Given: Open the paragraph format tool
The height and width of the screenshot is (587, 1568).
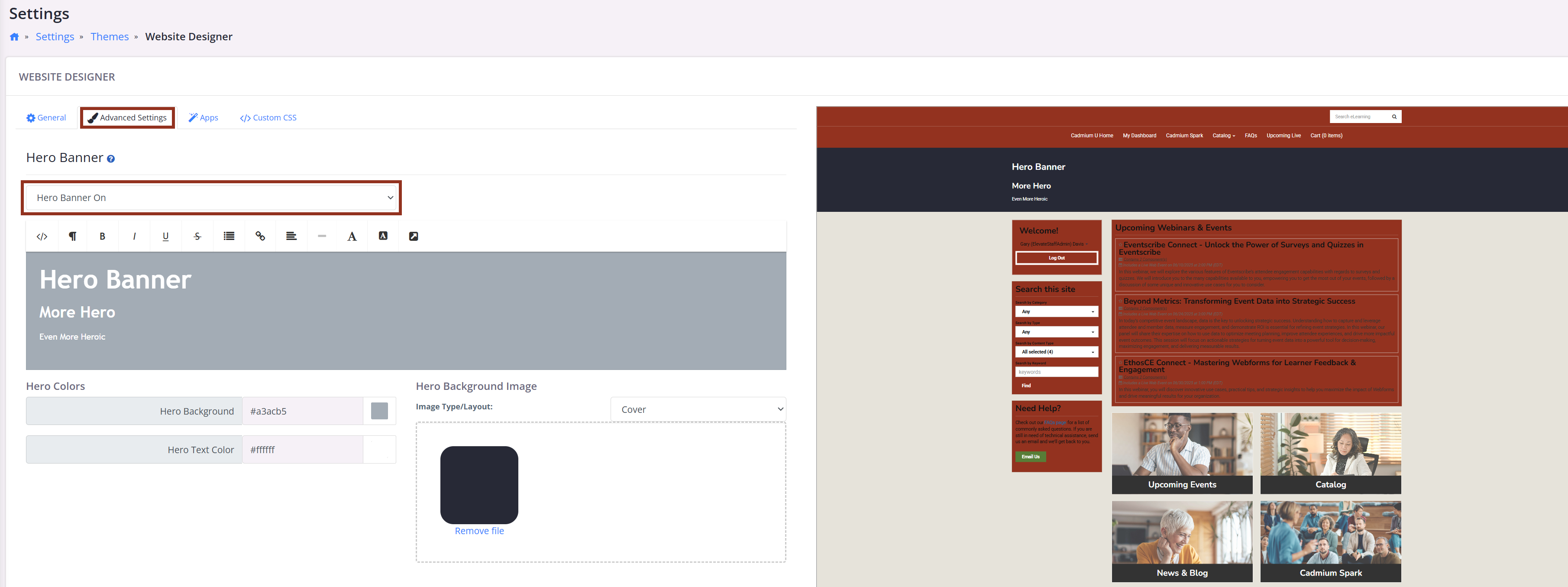Looking at the screenshot, I should tap(72, 236).
